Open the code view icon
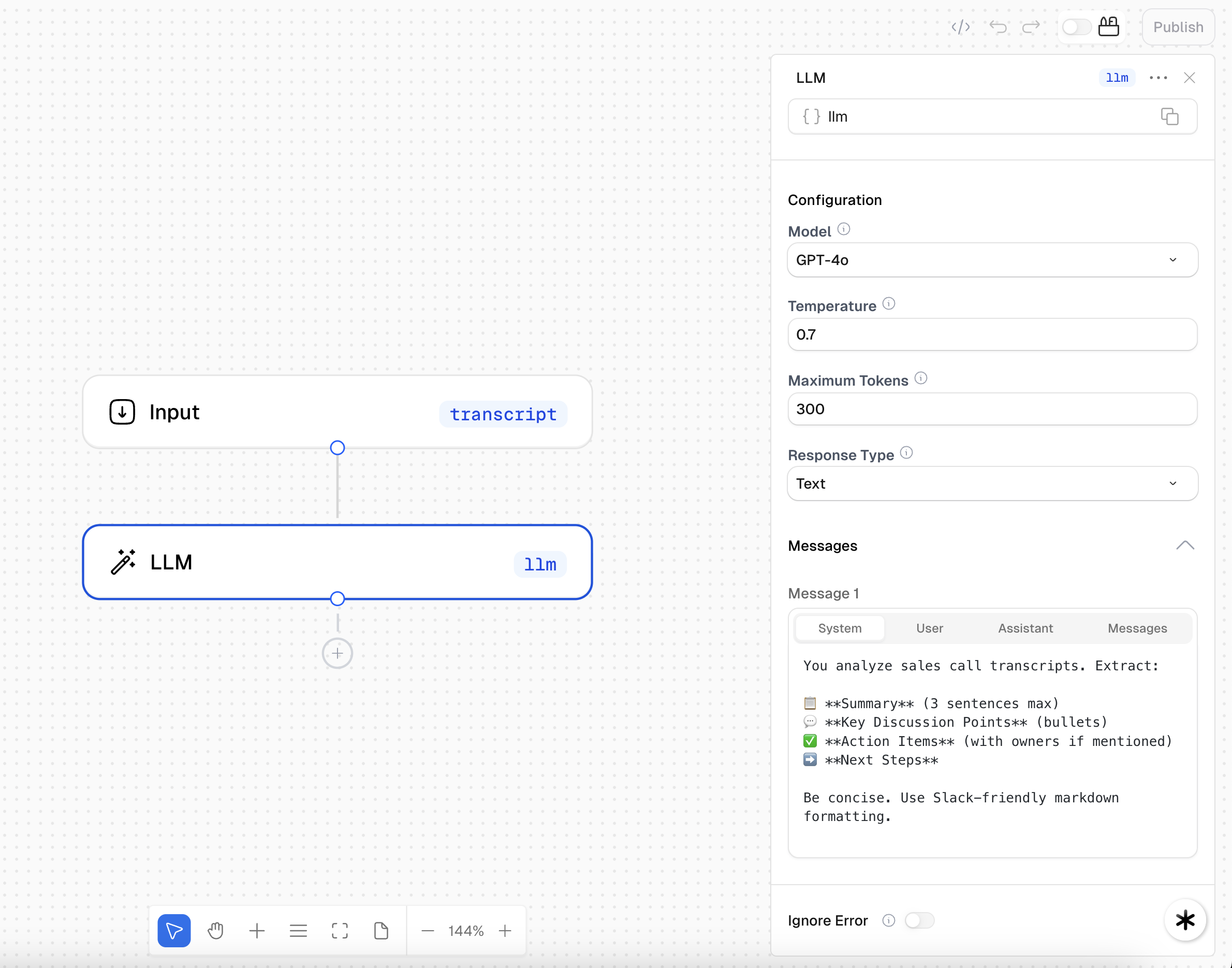The image size is (1232, 968). pos(961,27)
